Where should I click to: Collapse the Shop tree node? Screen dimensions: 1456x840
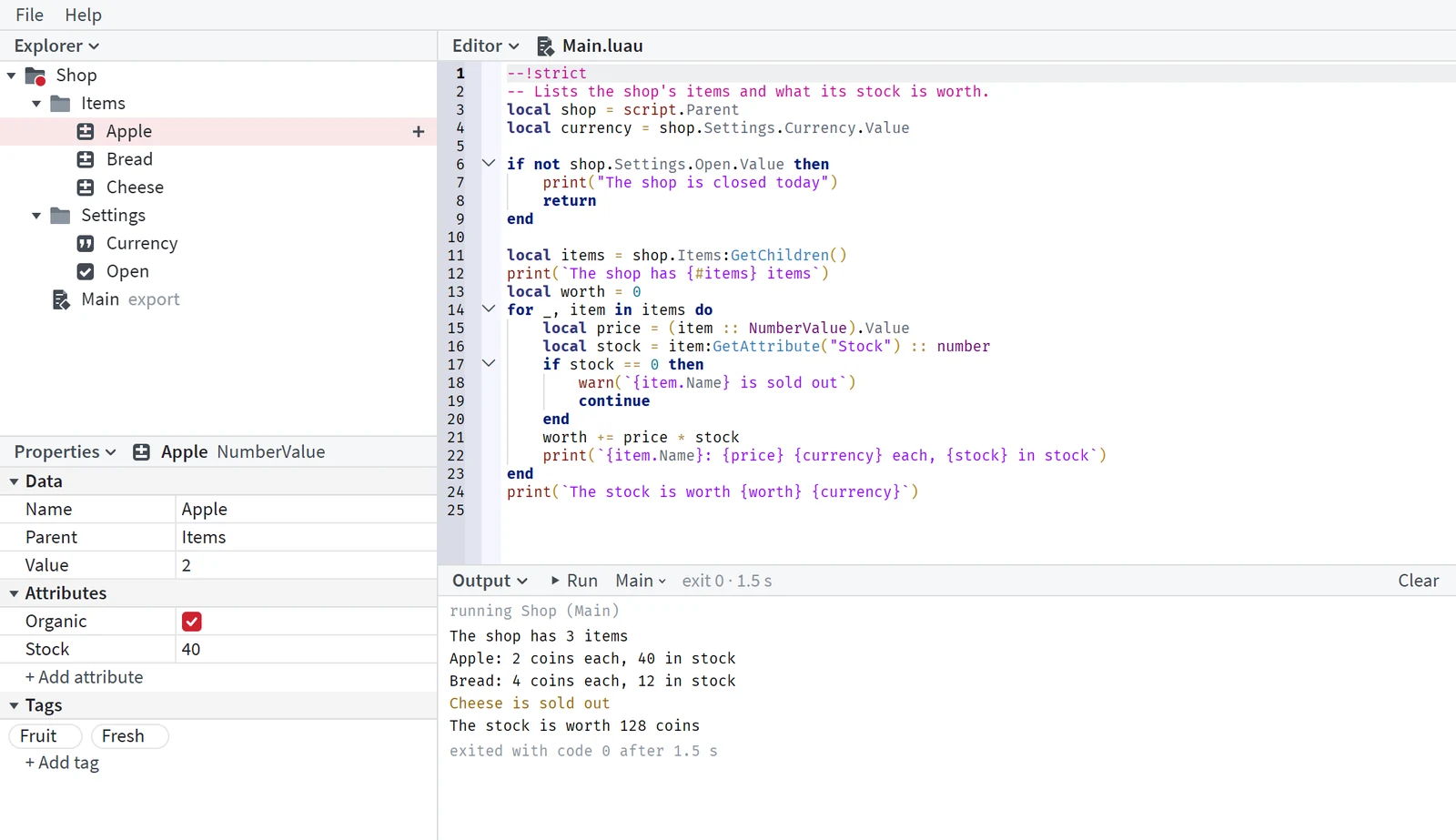click(11, 76)
